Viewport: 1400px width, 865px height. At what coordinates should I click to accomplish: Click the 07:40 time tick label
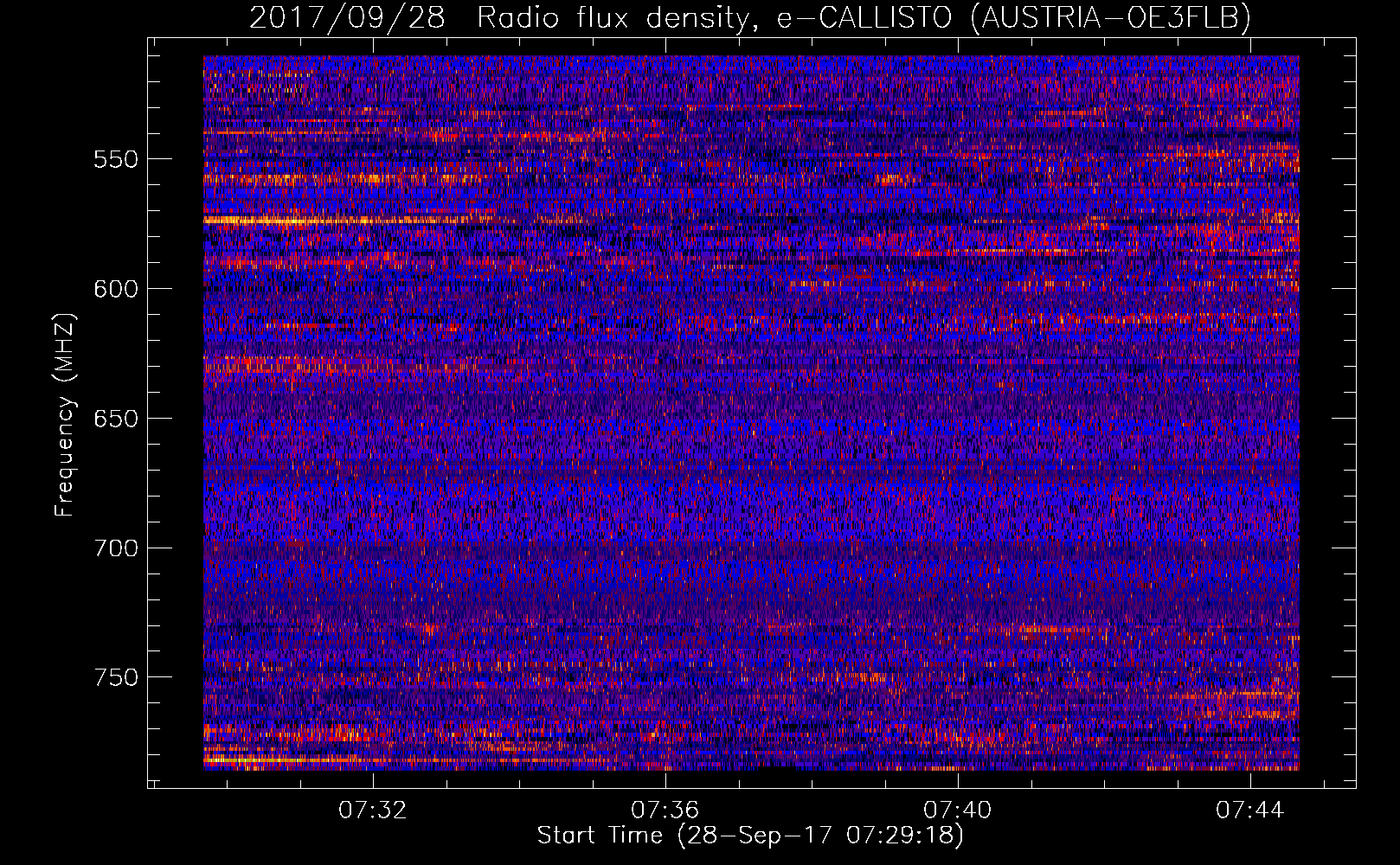(x=957, y=811)
